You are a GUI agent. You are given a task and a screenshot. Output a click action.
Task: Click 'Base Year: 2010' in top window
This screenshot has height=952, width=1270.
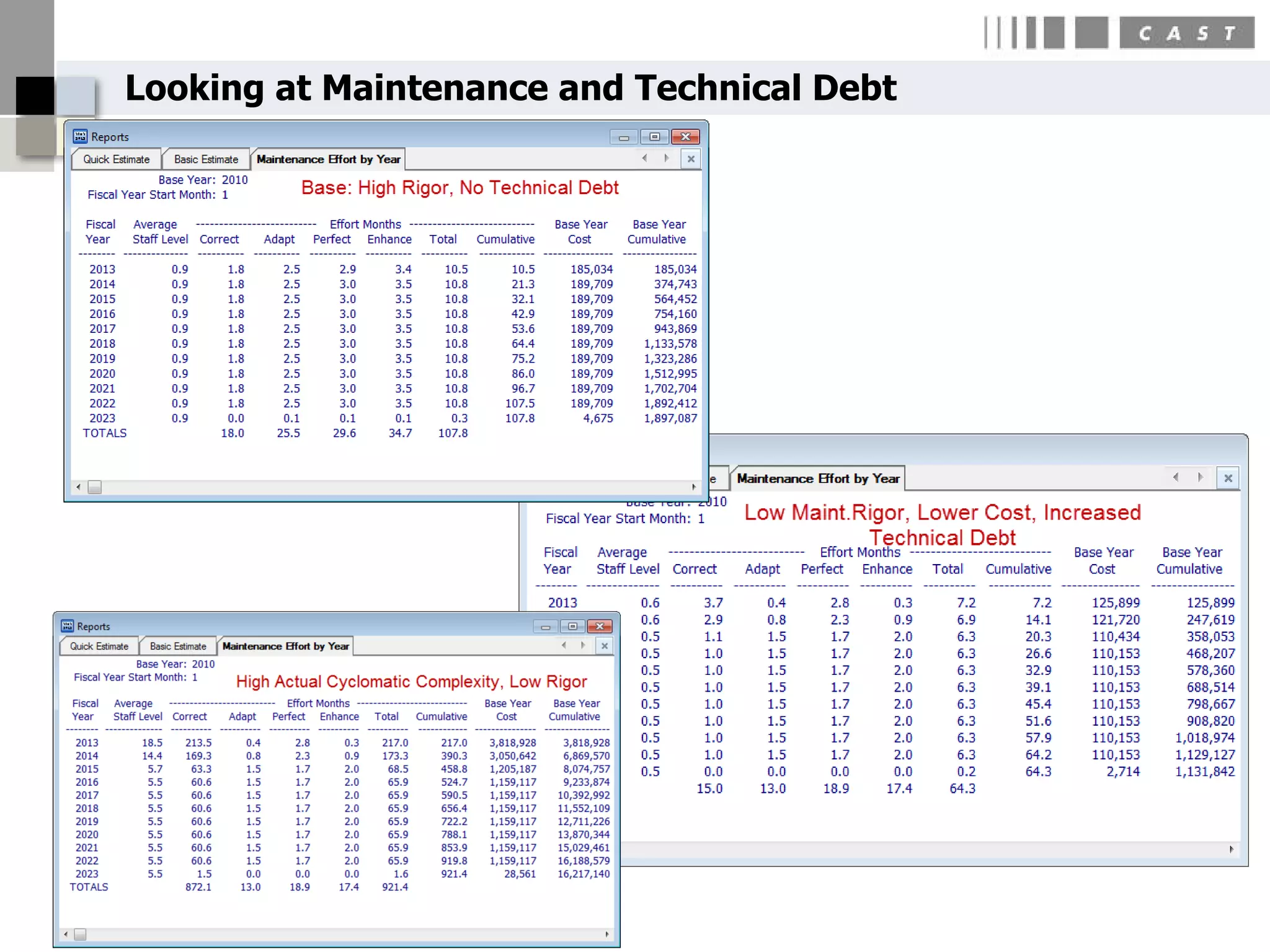coord(203,180)
